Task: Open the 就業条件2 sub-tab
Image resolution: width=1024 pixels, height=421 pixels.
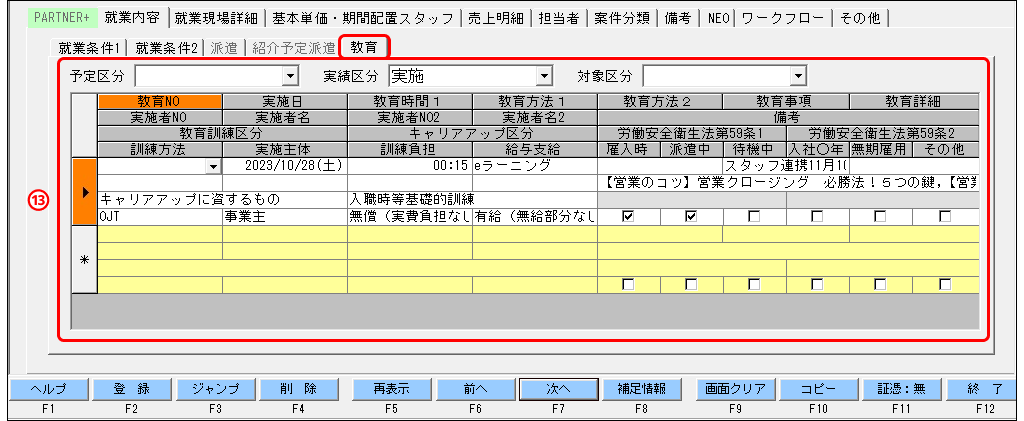Action: pos(166,48)
